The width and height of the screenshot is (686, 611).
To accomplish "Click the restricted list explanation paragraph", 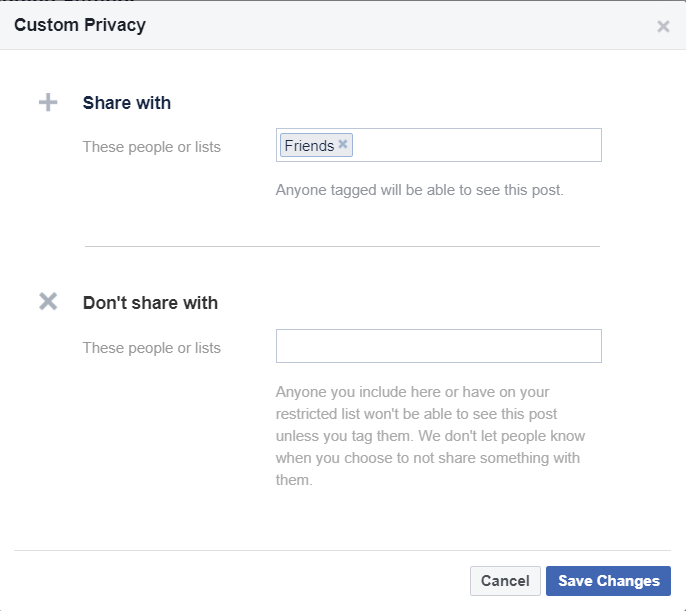I will tap(430, 436).
